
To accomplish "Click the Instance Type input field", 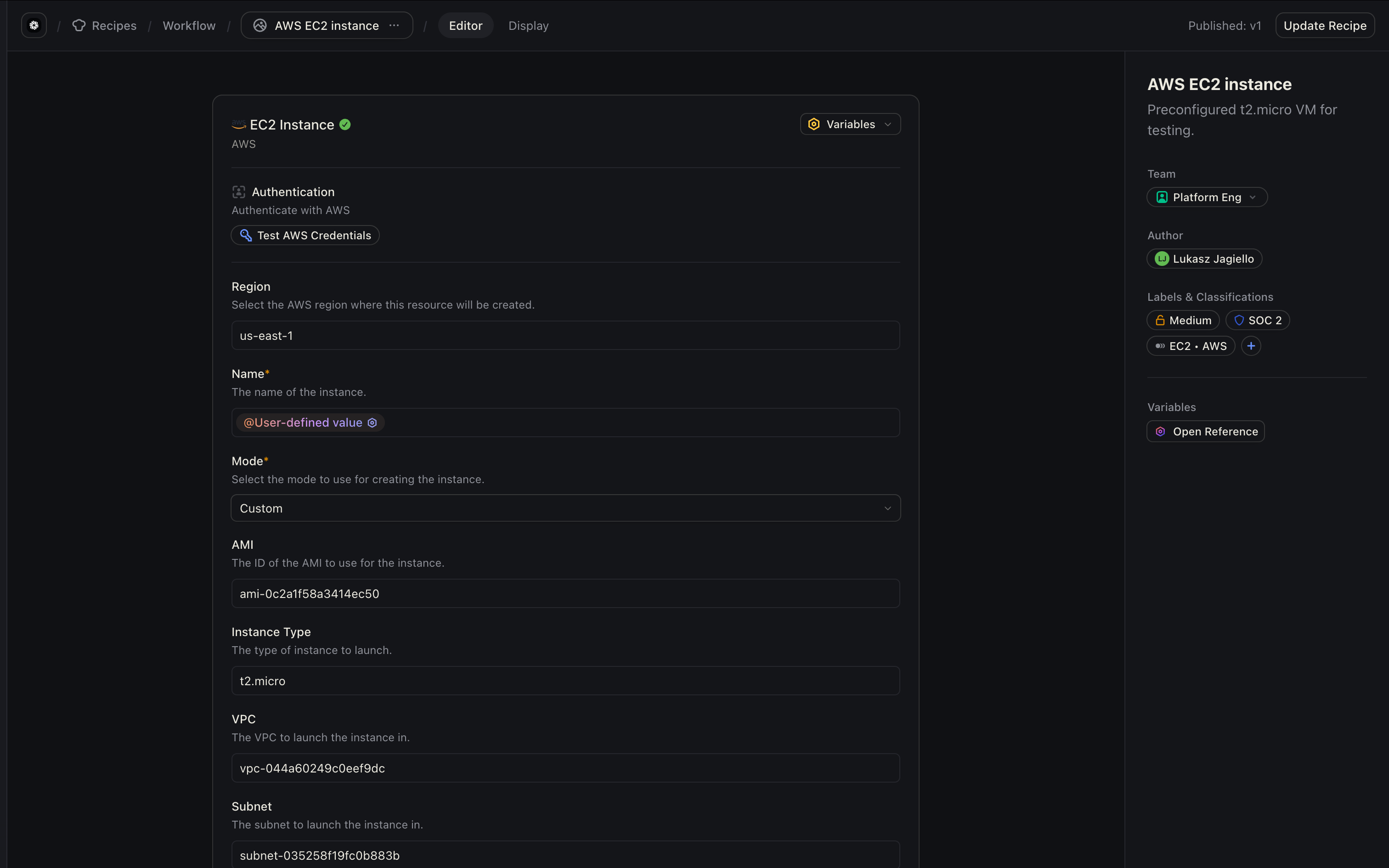I will click(x=565, y=681).
